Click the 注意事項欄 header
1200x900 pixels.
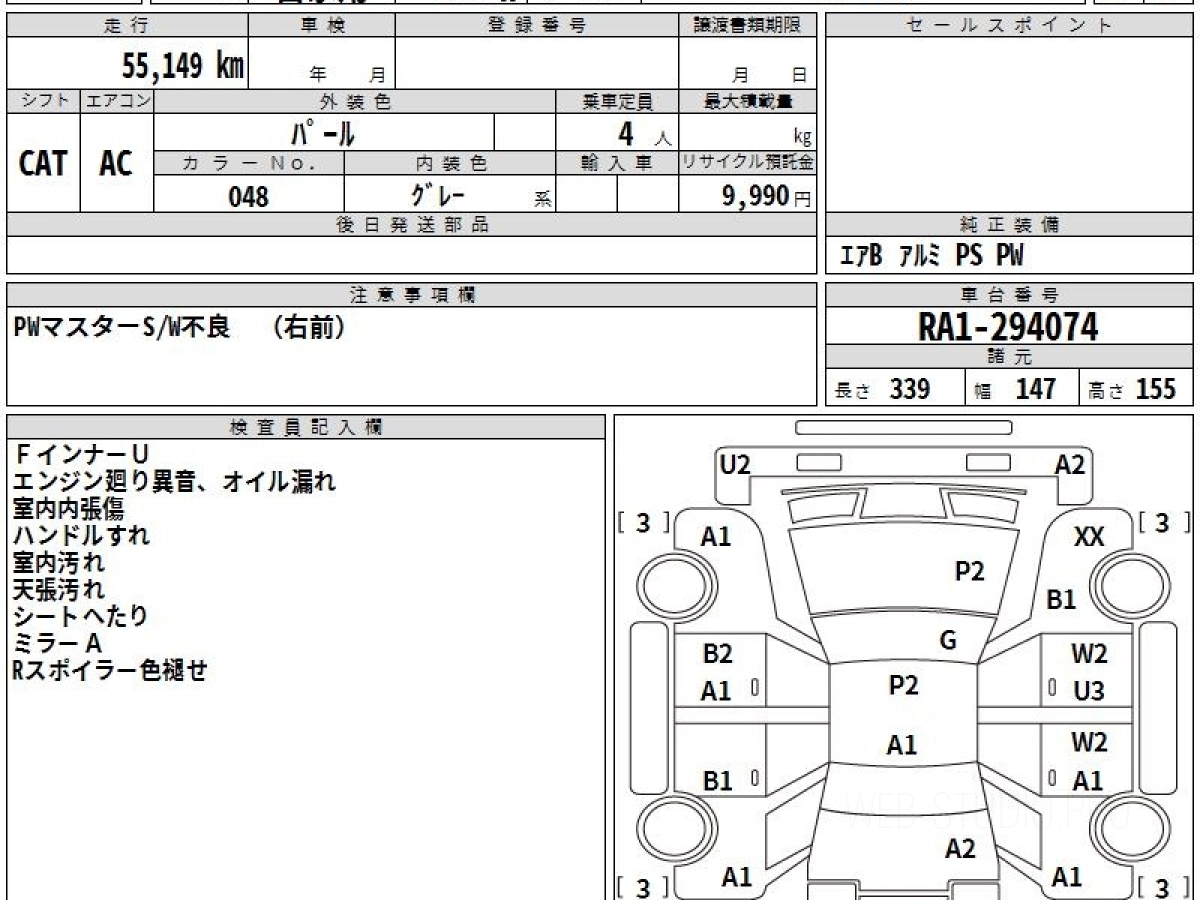pyautogui.click(x=412, y=295)
